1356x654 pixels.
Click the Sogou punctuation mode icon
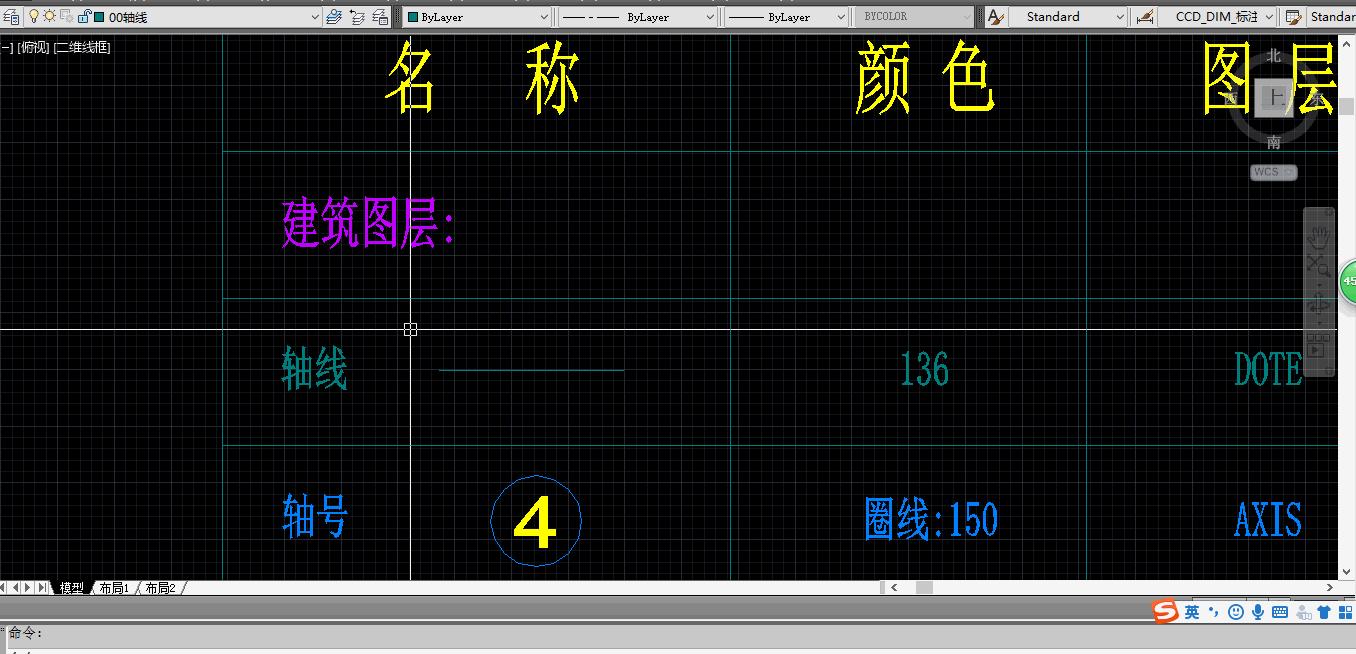1213,612
